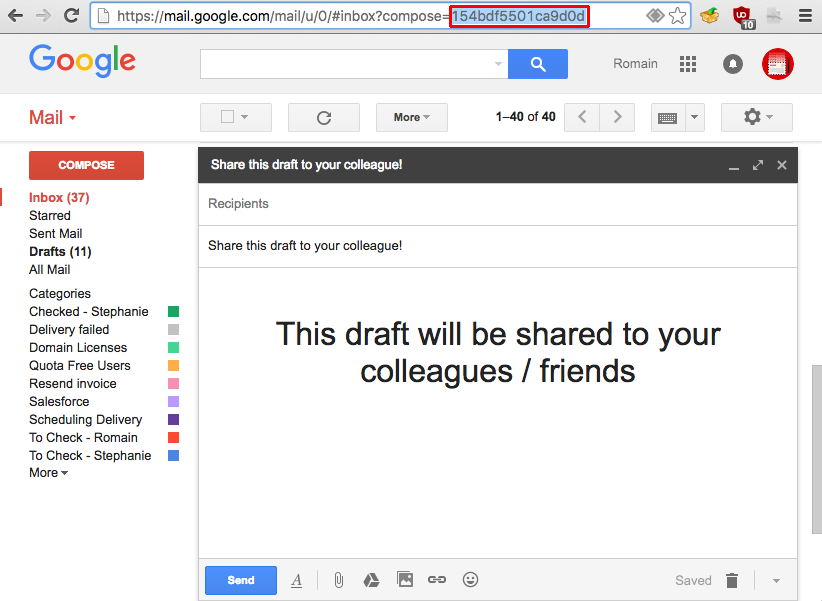
Task: Open more compose options arrow
Action: (776, 581)
